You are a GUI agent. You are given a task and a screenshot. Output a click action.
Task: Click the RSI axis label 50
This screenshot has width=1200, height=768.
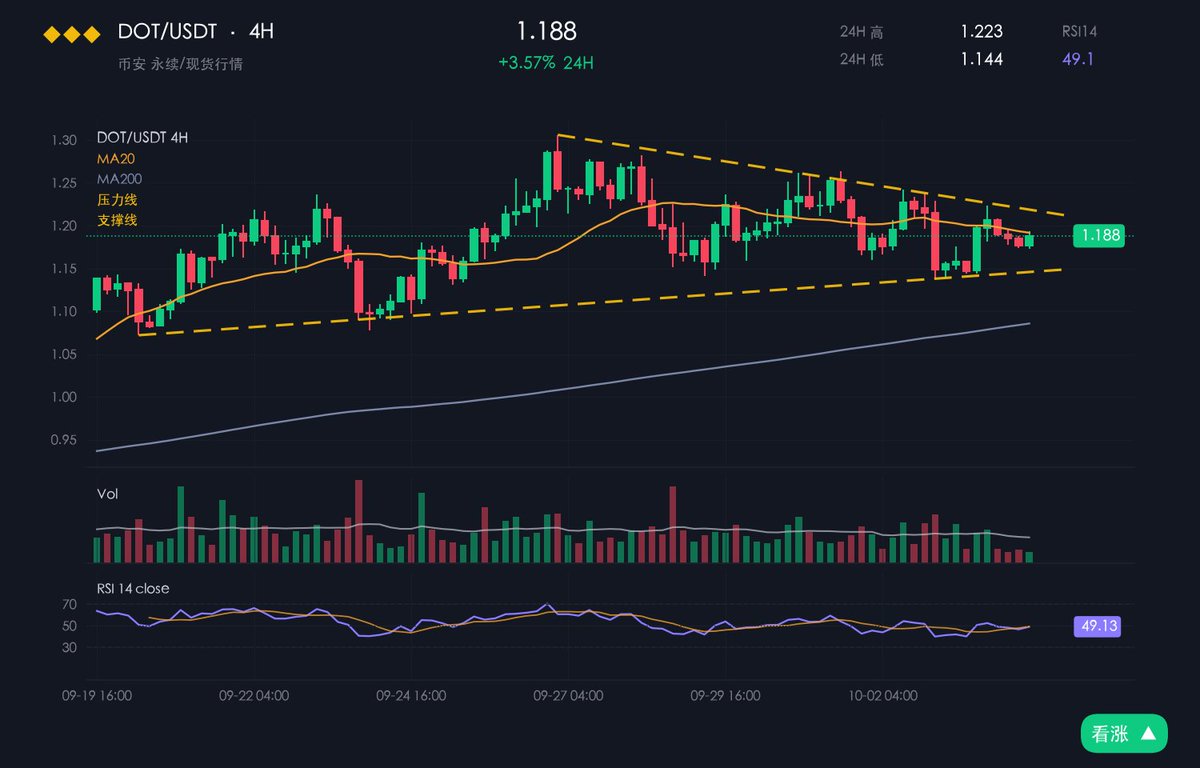(x=70, y=626)
